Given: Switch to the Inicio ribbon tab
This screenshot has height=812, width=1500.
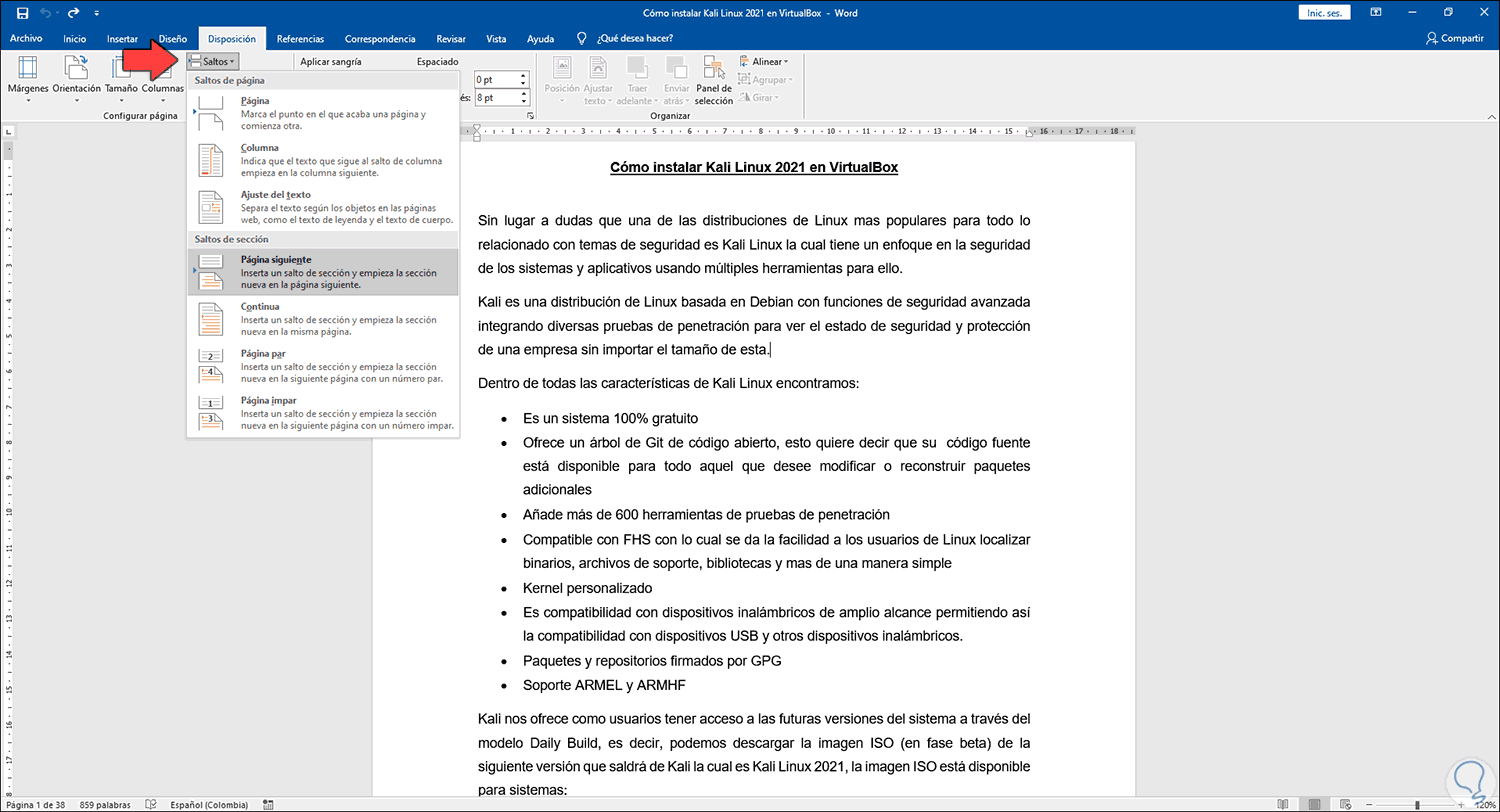Looking at the screenshot, I should click(x=74, y=39).
